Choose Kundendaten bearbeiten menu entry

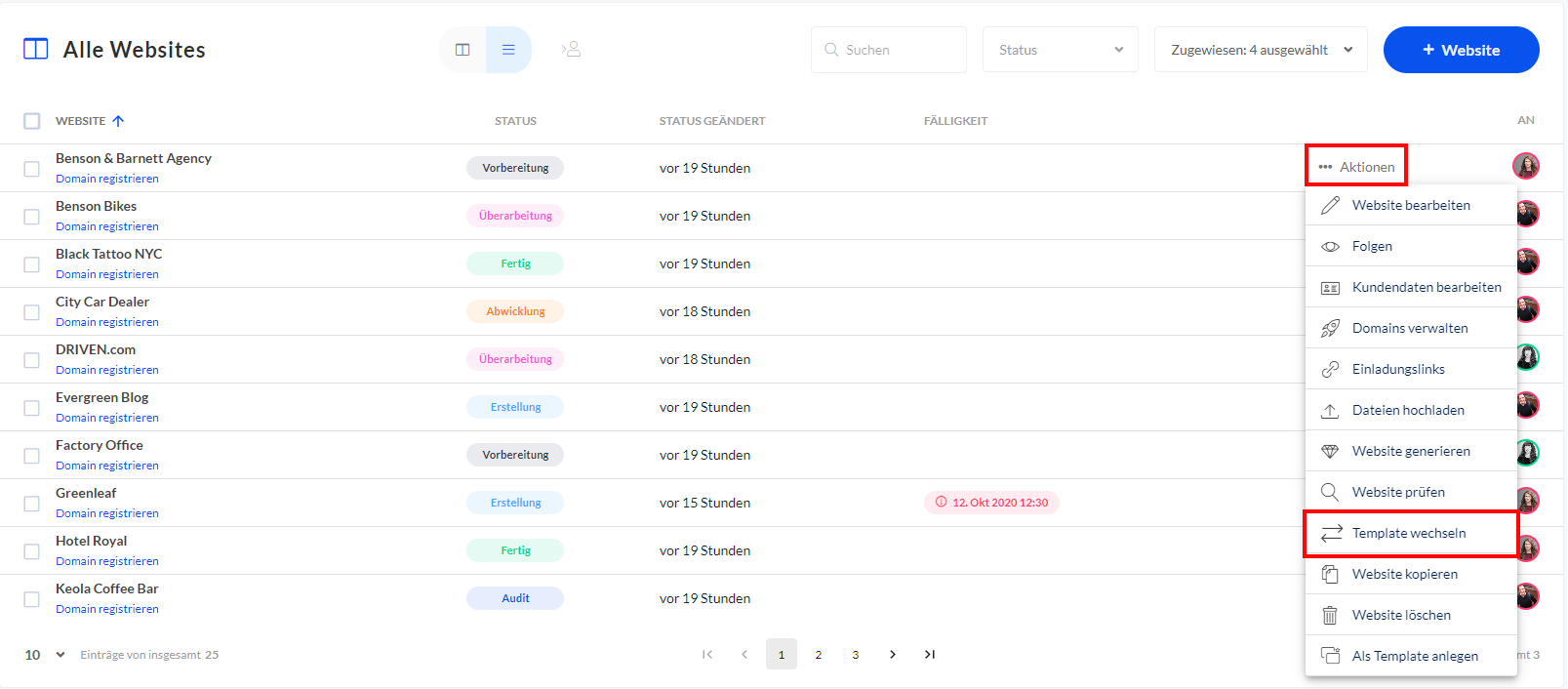pyautogui.click(x=1411, y=287)
